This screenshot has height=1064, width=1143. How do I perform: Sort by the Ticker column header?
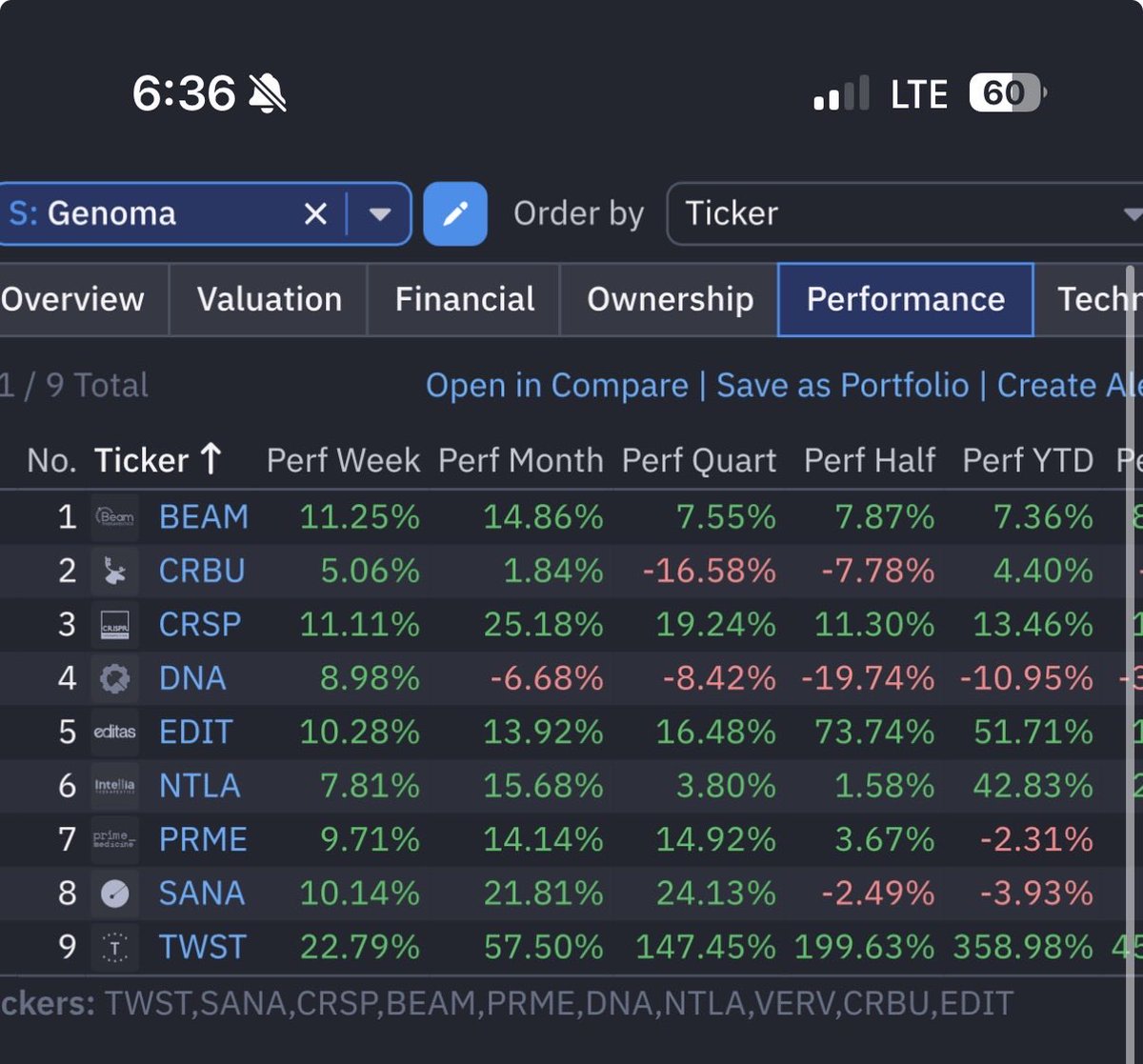(157, 461)
